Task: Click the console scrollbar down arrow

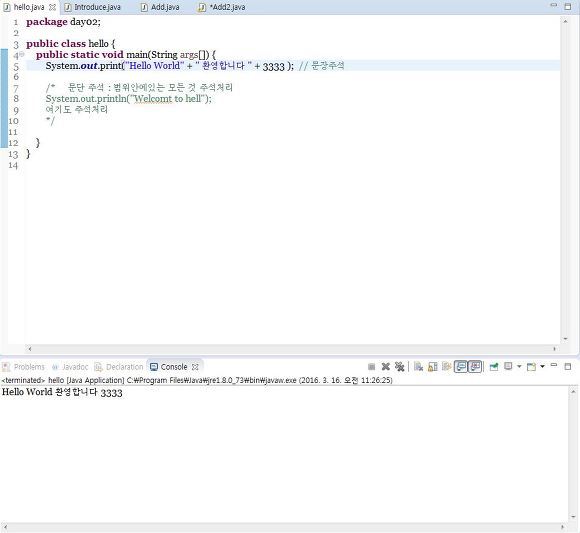Action: coord(573,517)
